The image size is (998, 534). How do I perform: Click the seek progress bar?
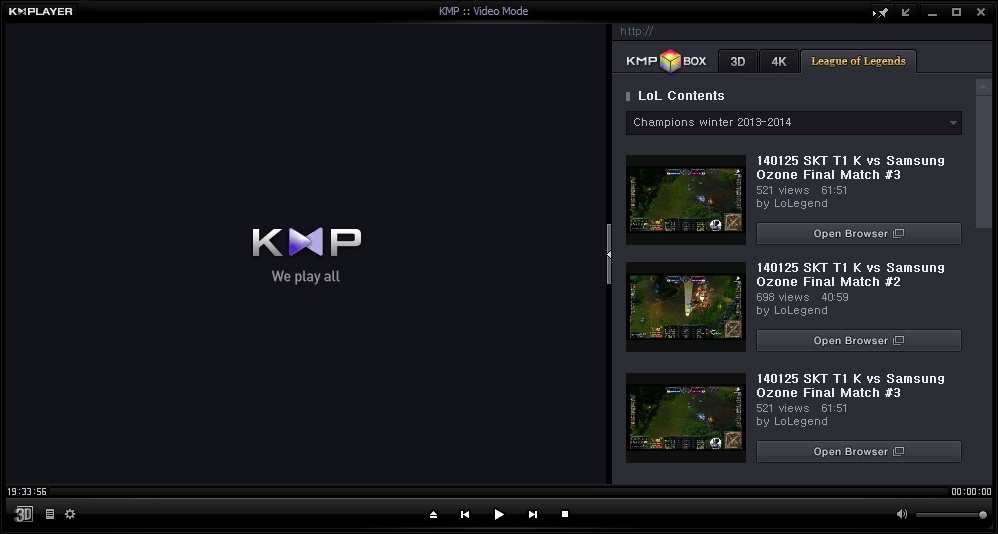point(498,491)
